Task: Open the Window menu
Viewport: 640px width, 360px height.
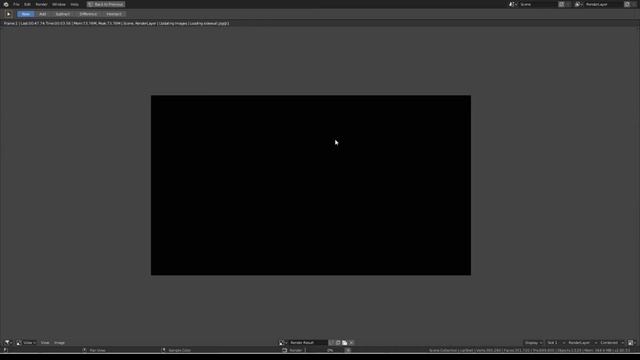Action: 59,4
